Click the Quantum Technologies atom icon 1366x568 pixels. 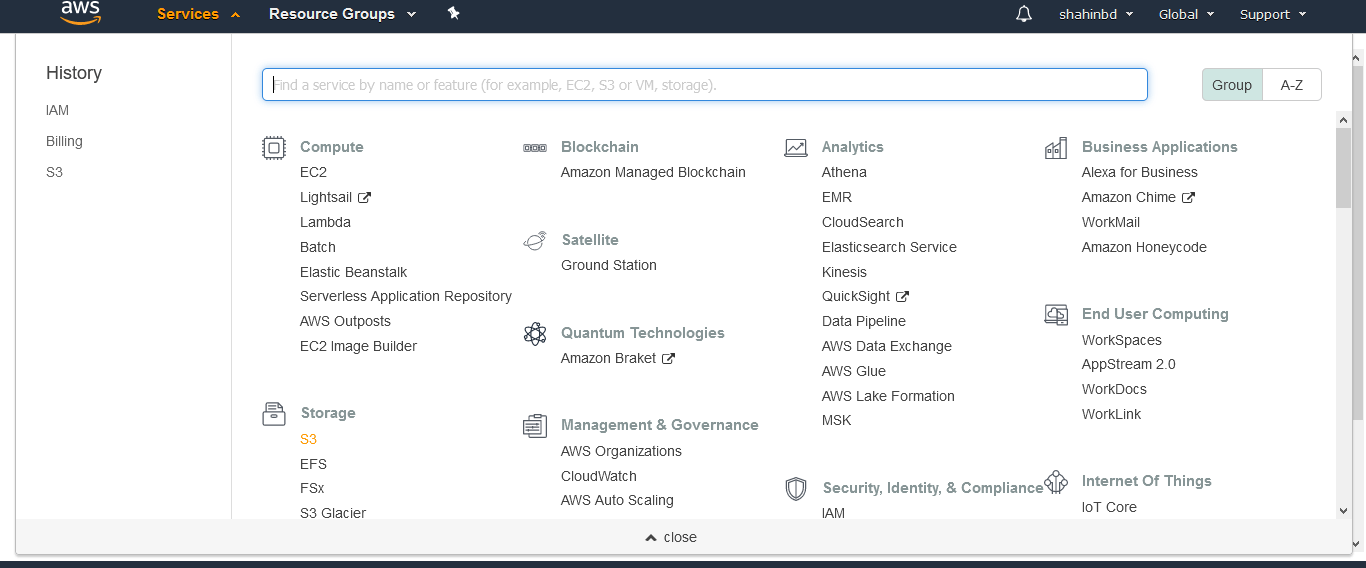(535, 334)
